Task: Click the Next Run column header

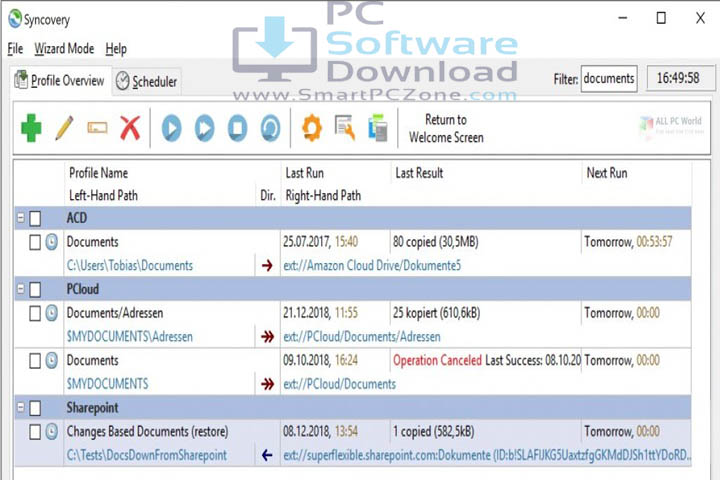Action: point(607,173)
